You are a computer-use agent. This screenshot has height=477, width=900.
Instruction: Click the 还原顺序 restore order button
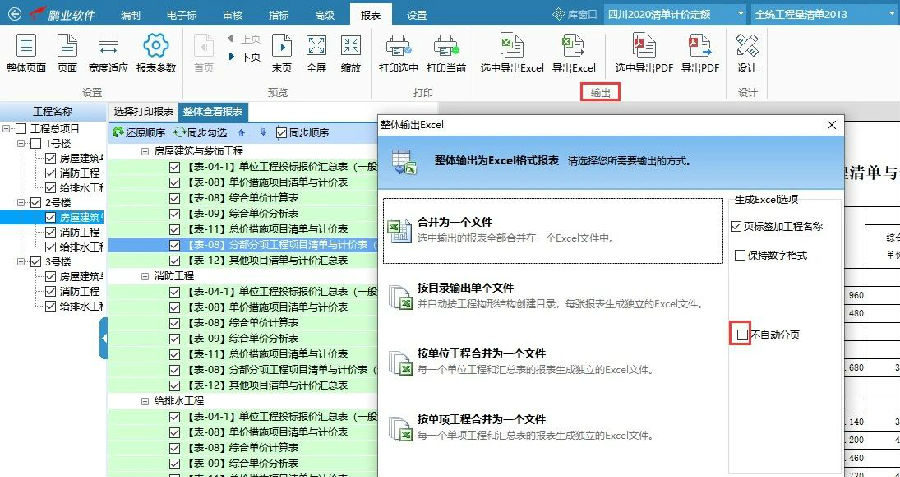coord(139,132)
